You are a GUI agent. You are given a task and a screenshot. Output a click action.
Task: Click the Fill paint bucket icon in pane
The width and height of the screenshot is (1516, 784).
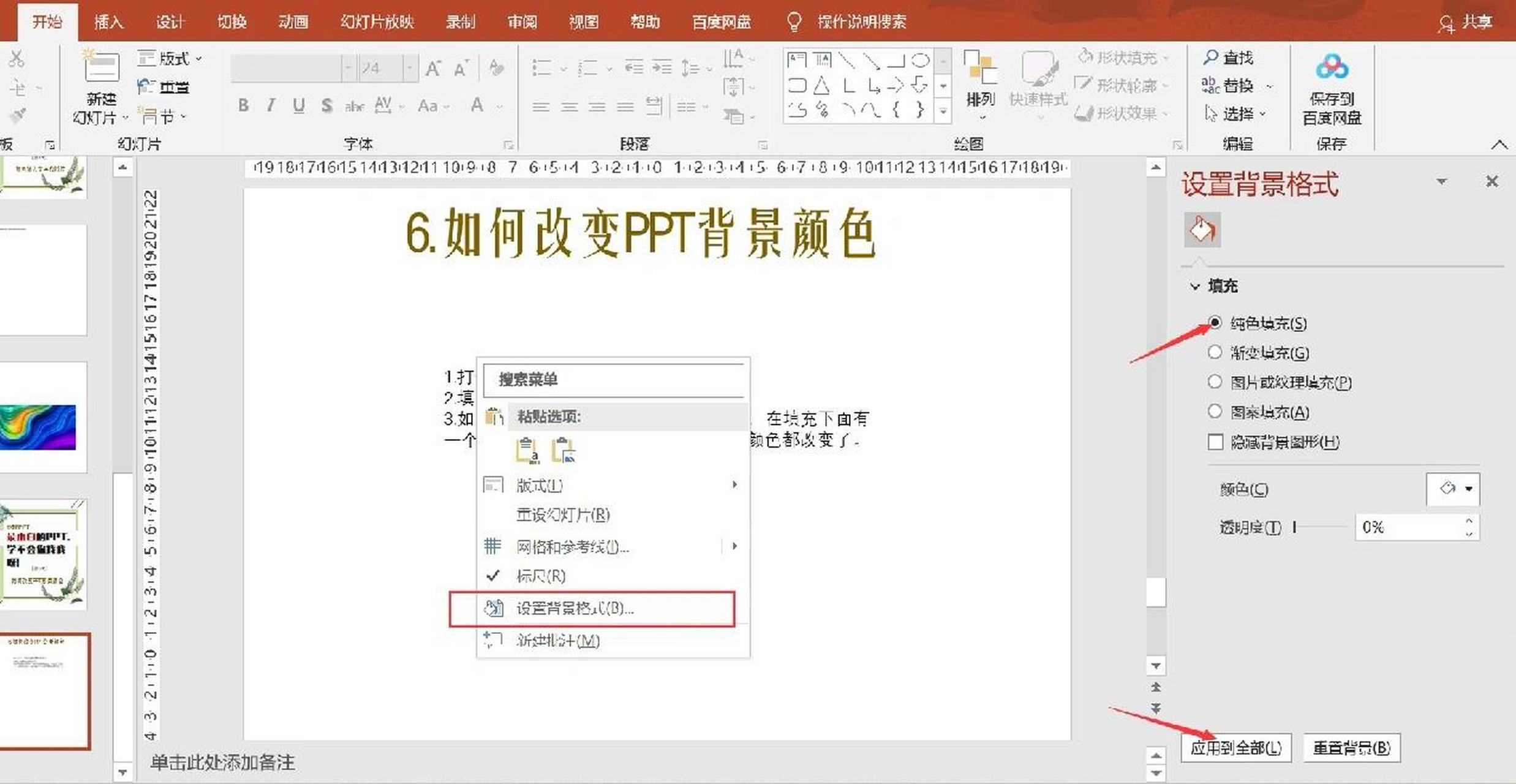[x=1202, y=230]
